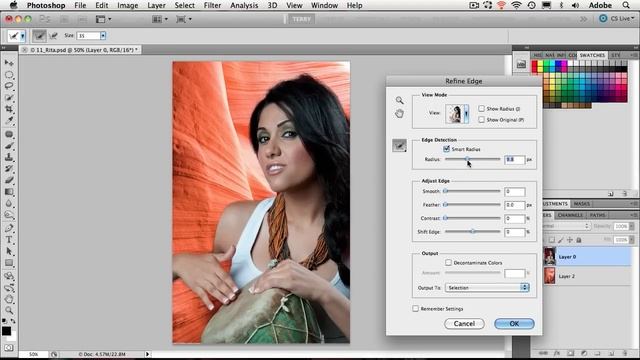Select the Lasso tool

pos(9,86)
